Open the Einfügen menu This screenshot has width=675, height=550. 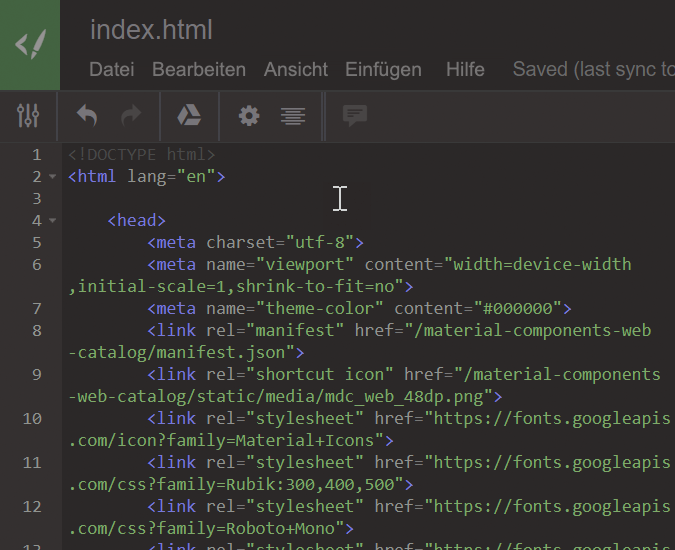[383, 70]
